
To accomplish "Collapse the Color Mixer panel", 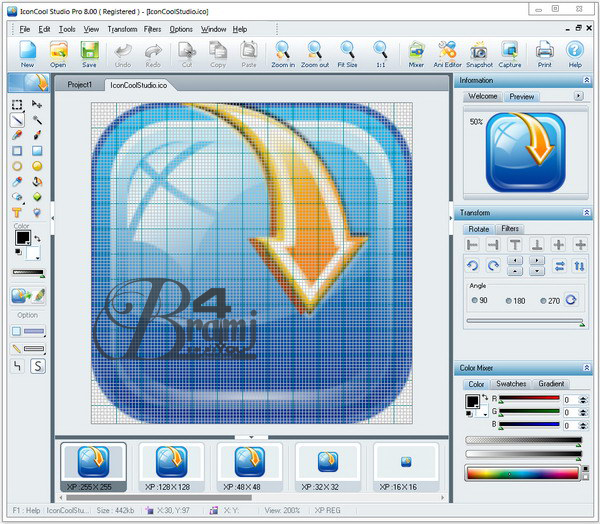I will [x=584, y=369].
